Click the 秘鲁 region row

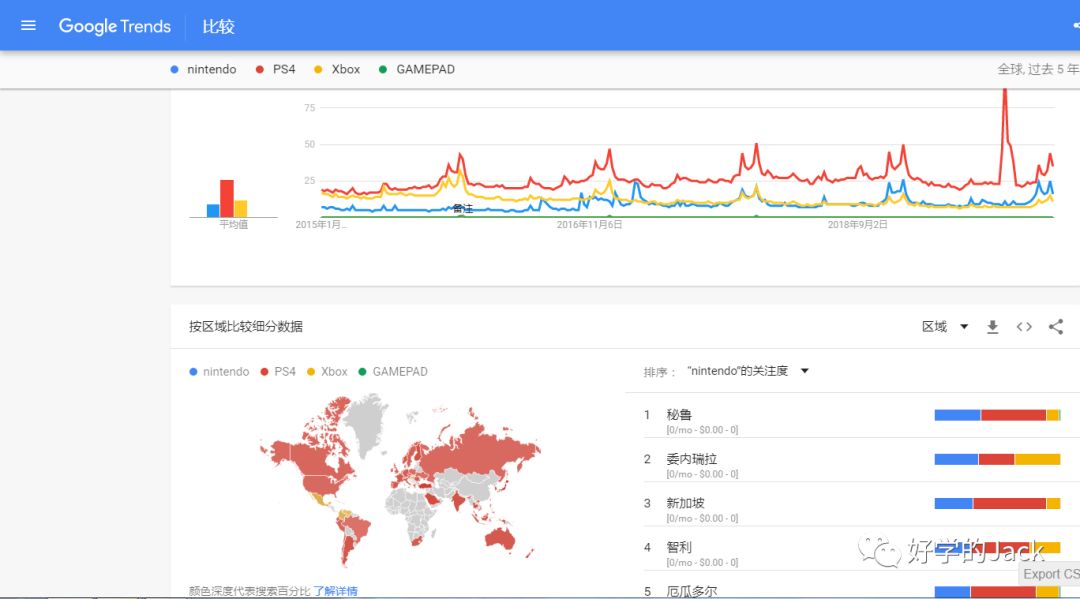pos(680,415)
